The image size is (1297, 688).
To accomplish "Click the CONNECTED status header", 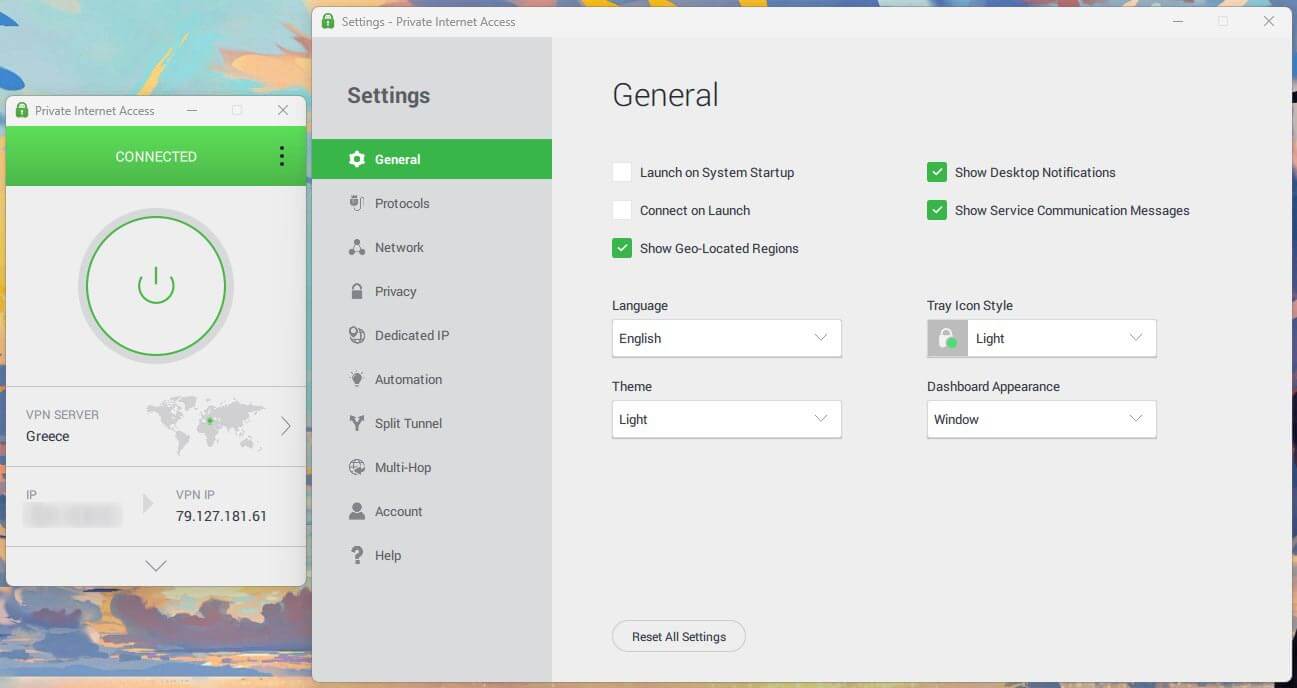I will pos(156,156).
